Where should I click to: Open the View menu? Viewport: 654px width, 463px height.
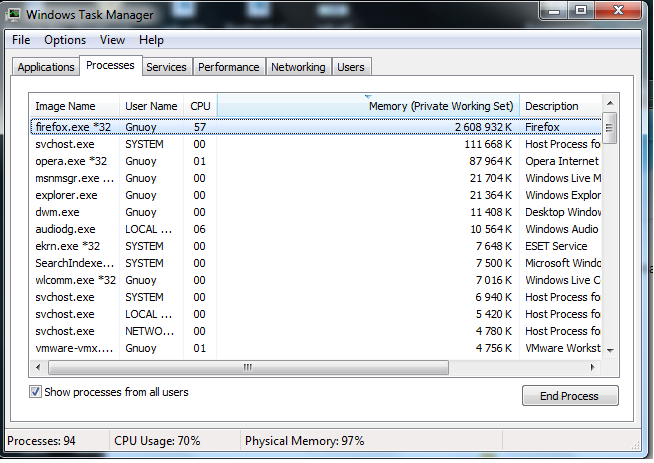pos(112,40)
